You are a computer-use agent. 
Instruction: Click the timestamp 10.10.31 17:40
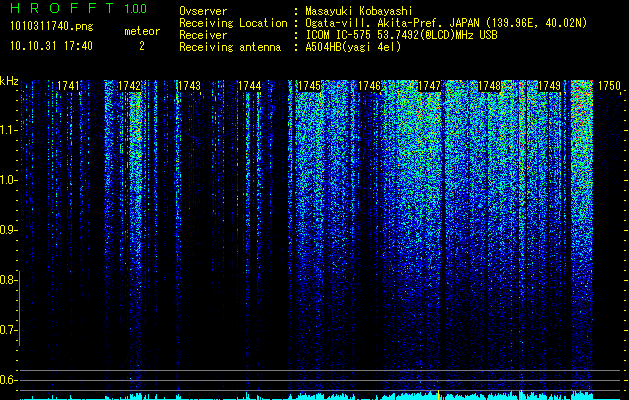click(x=51, y=46)
